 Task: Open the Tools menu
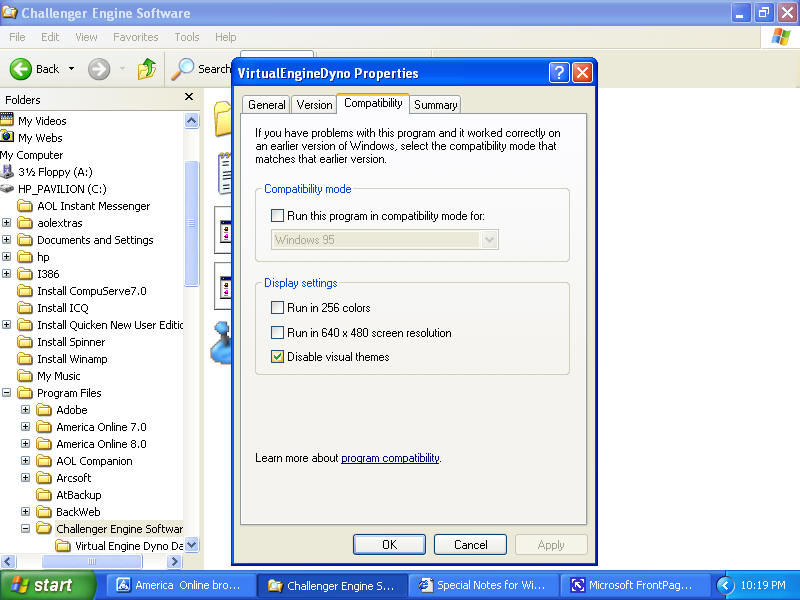pos(187,37)
